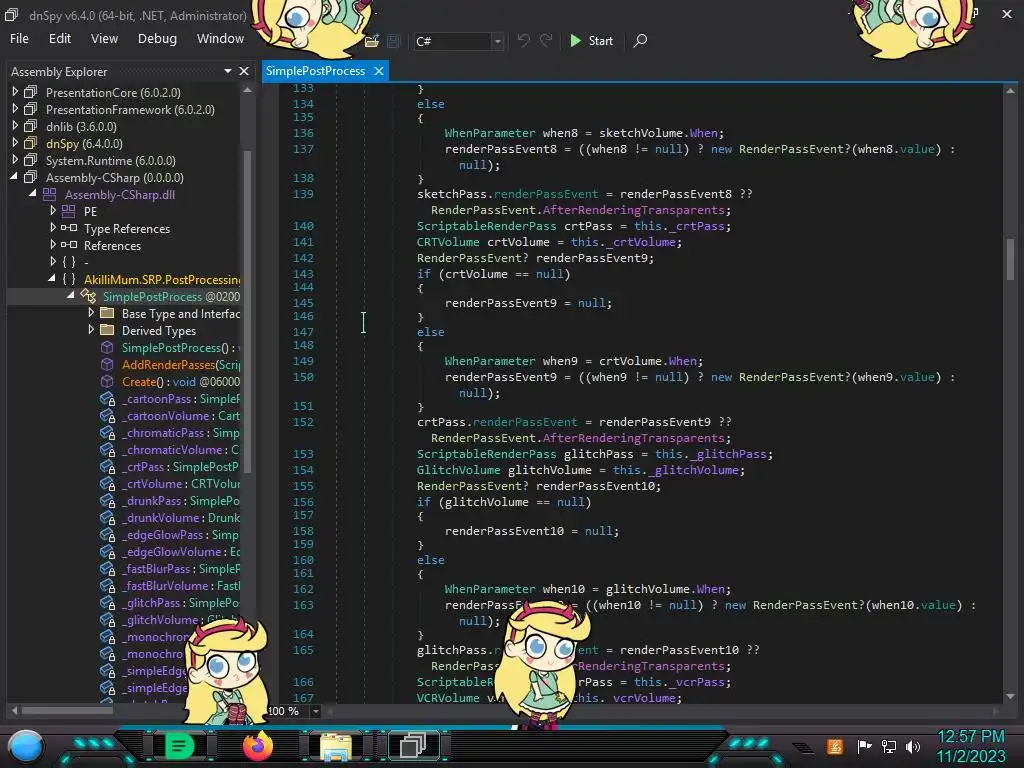Open the 100 % zoom dropdown

tap(316, 711)
